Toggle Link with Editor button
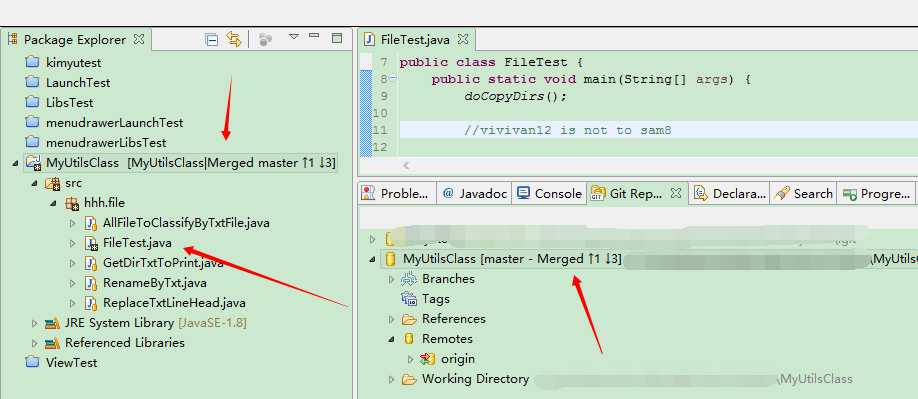Screen dimensions: 918x399 (234, 40)
